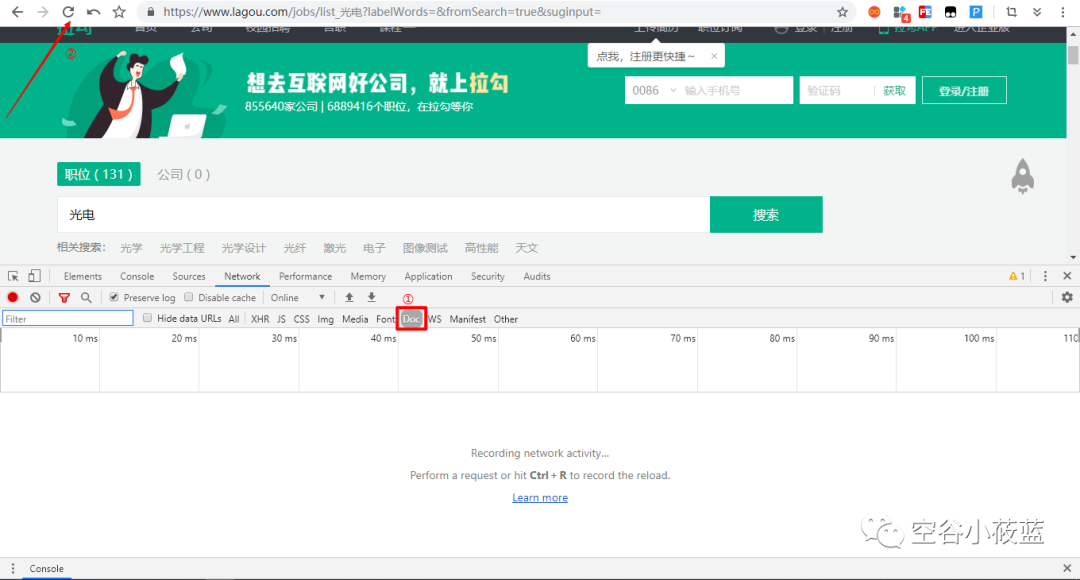Stop recording network log red button
Screen dimensions: 1080x580
pos(12,298)
